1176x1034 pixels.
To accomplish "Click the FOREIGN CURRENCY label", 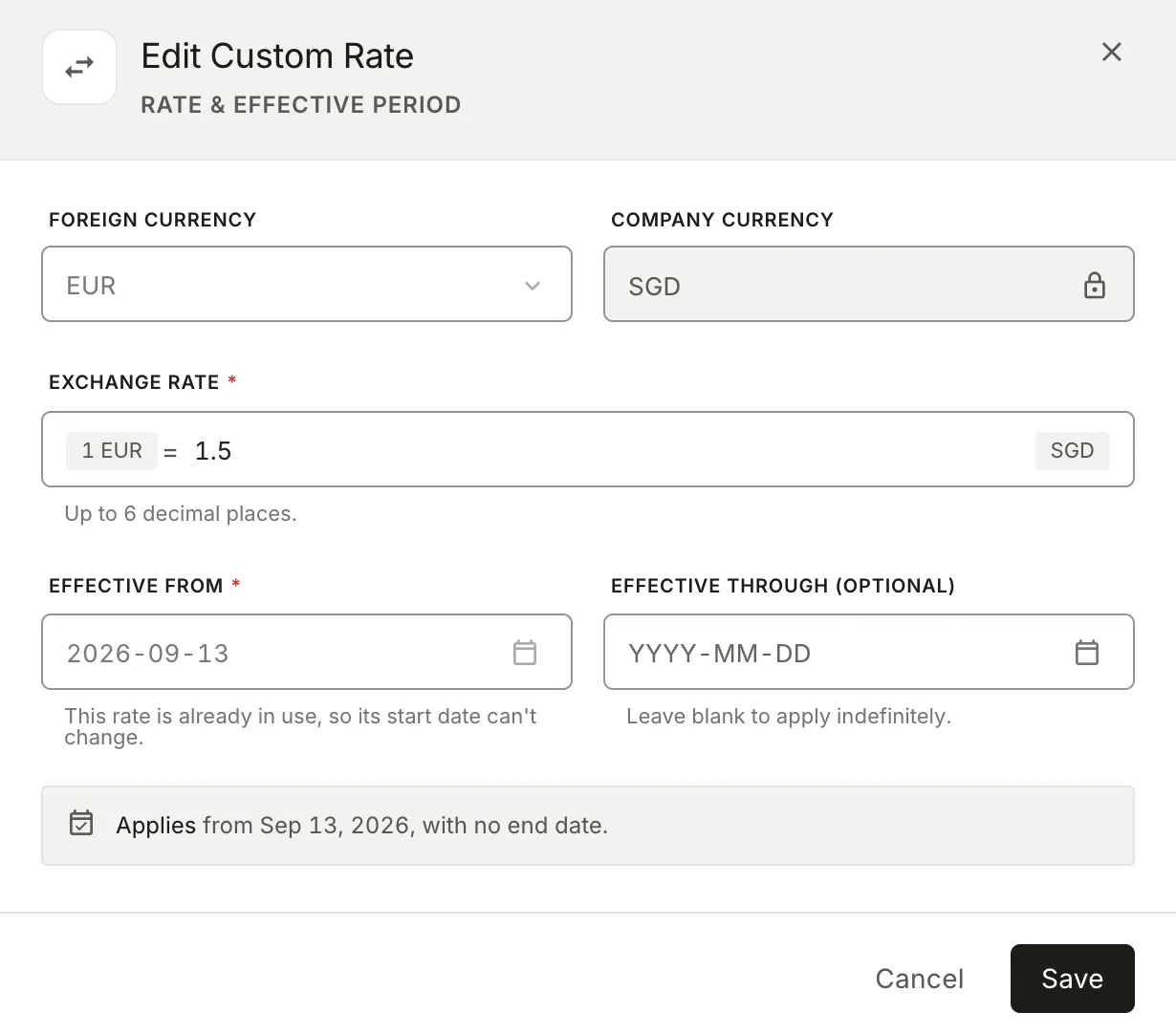I will pos(153,220).
